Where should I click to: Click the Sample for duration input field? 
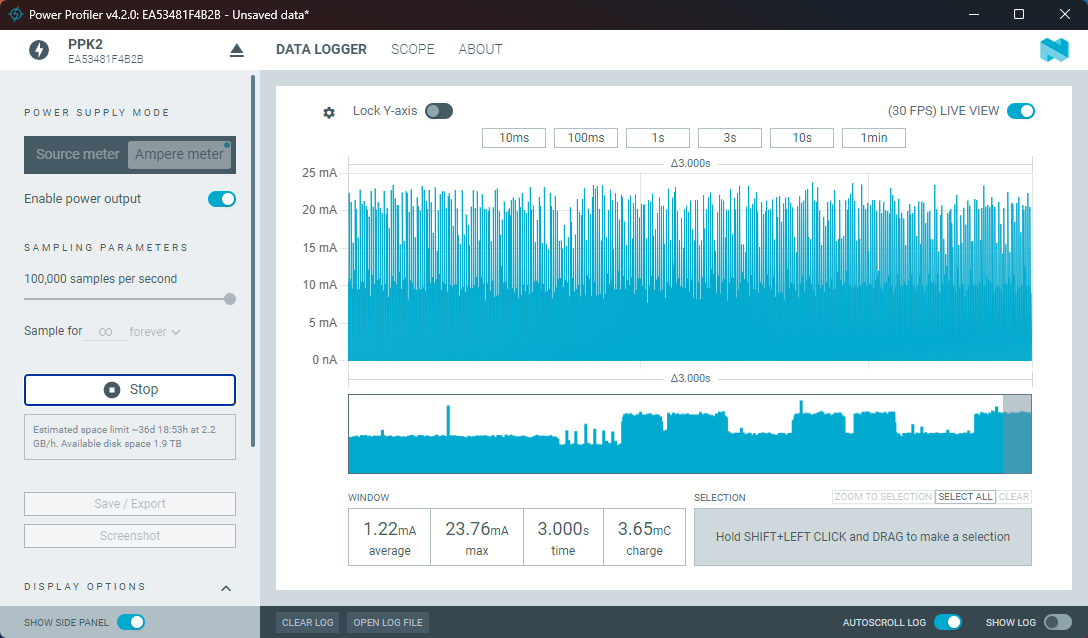[x=106, y=332]
